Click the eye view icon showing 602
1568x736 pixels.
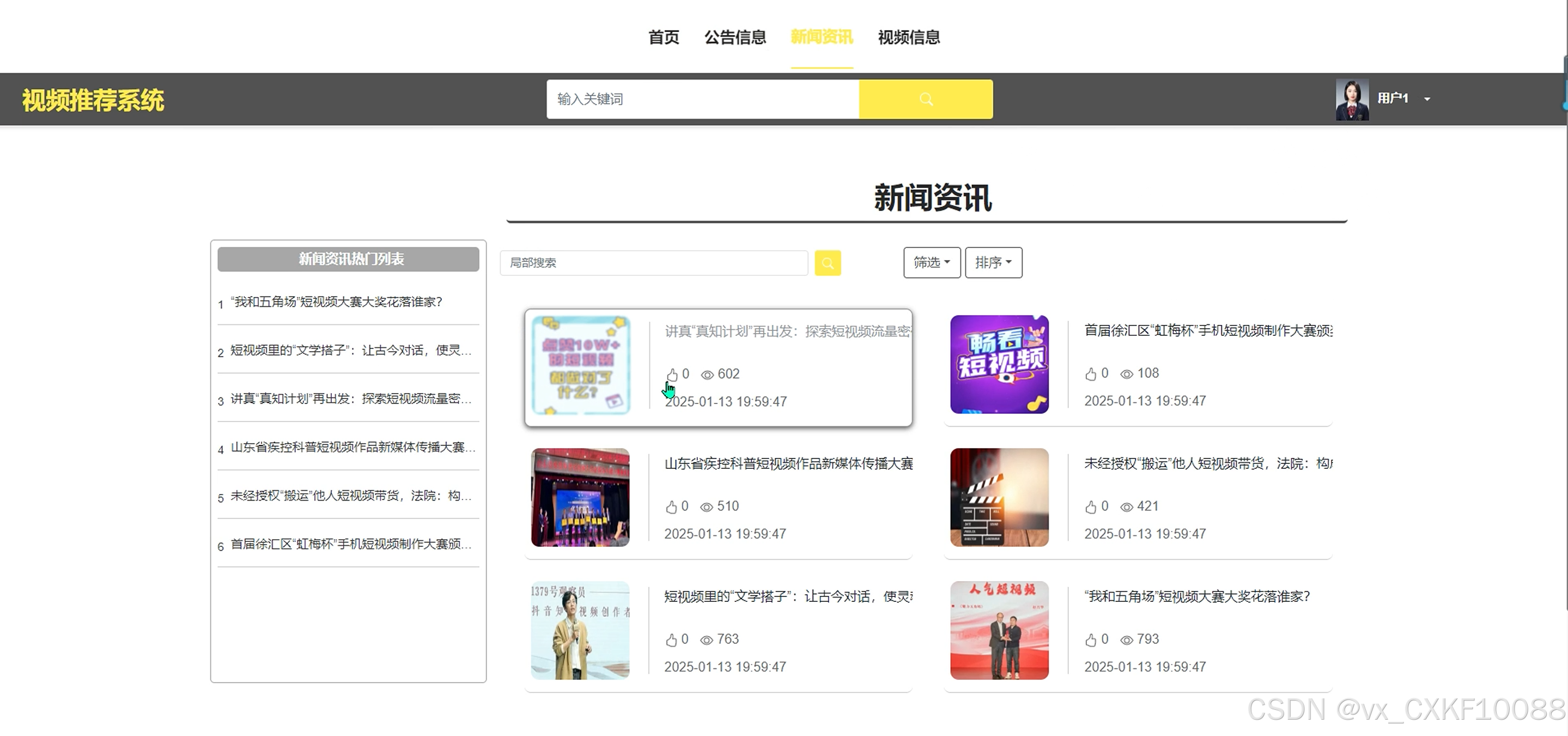point(707,375)
